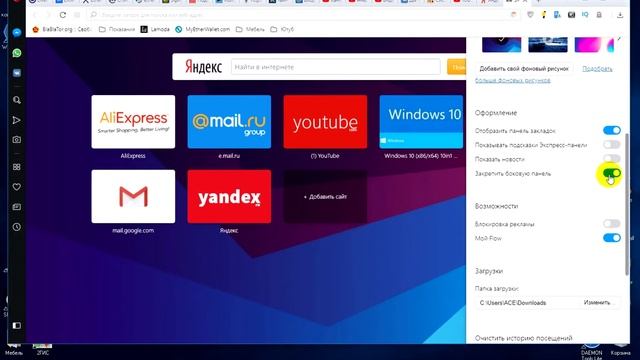Screen dimensions: 640x360
Task: Click the DAEMON Tools Lite desktop shortcut
Action: click(x=591, y=352)
